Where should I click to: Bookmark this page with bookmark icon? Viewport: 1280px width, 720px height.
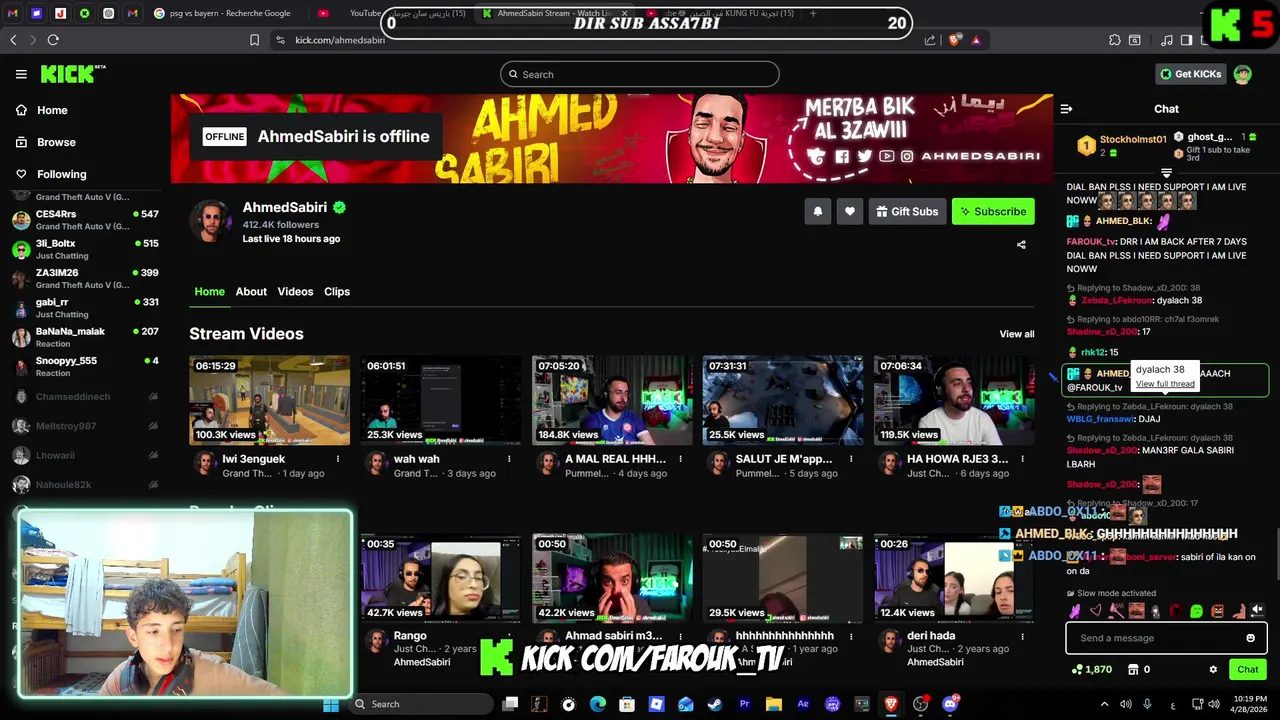(254, 40)
